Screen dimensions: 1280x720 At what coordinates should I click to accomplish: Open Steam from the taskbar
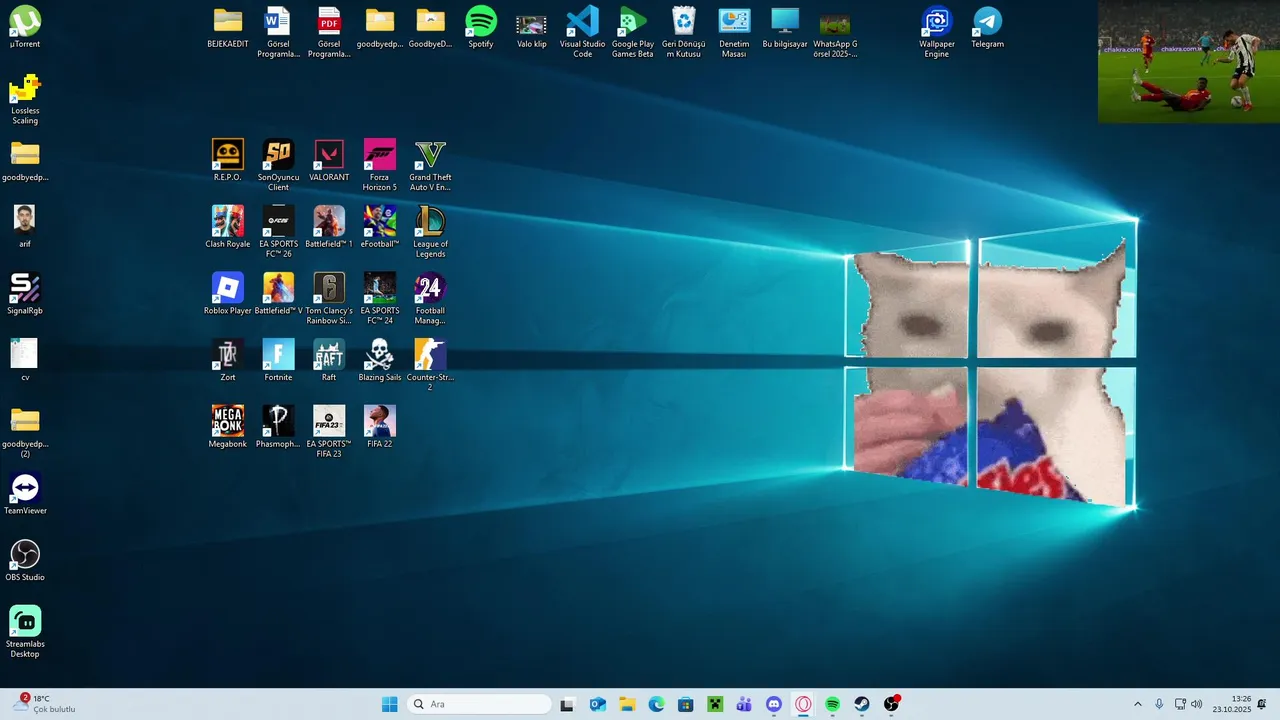coord(861,704)
